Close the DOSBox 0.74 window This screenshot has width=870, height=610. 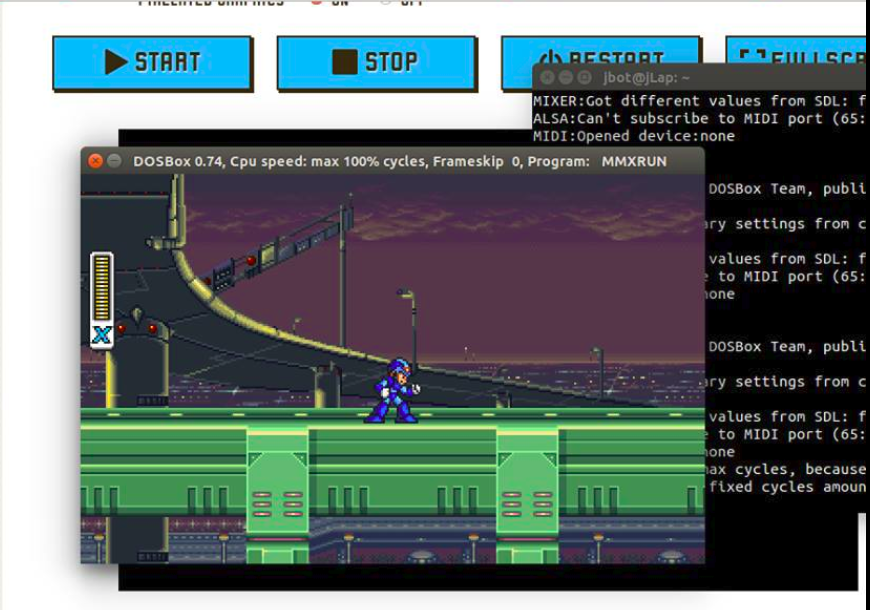coord(95,161)
